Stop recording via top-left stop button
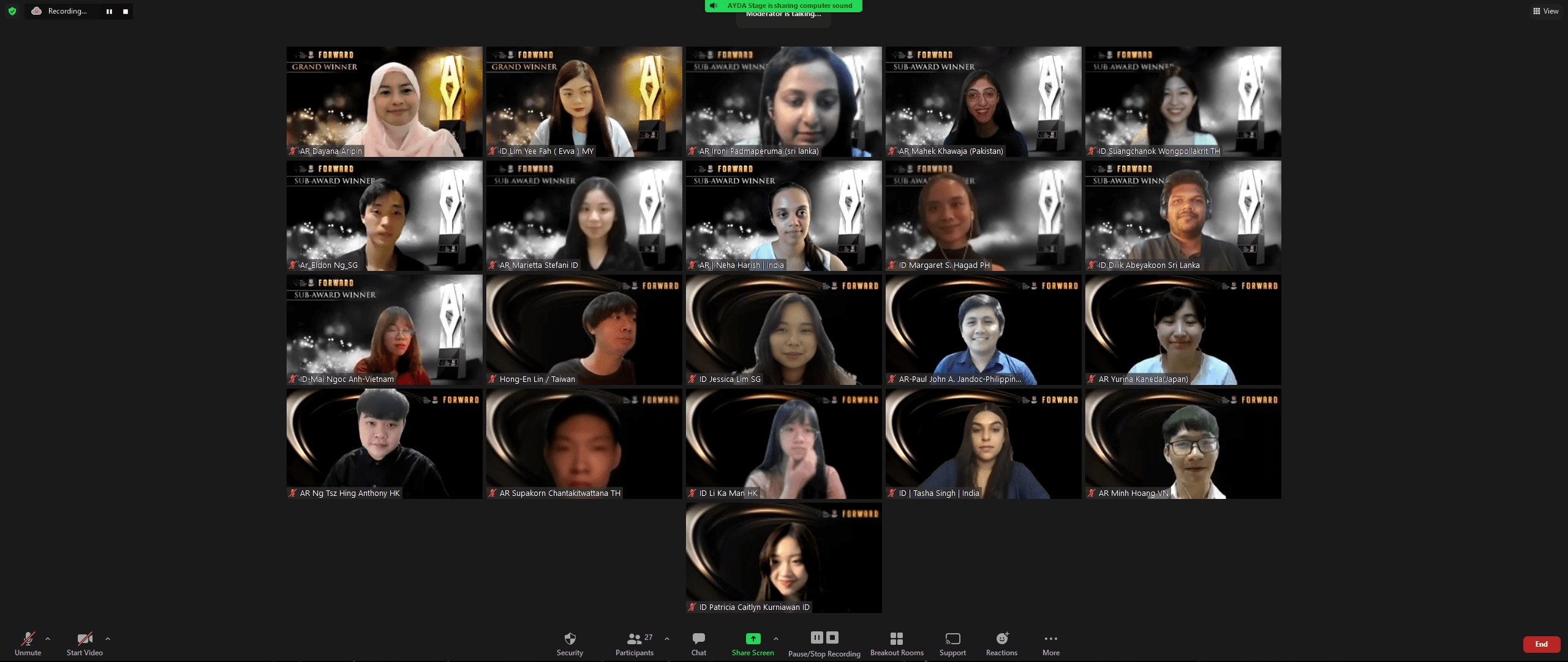 point(126,12)
